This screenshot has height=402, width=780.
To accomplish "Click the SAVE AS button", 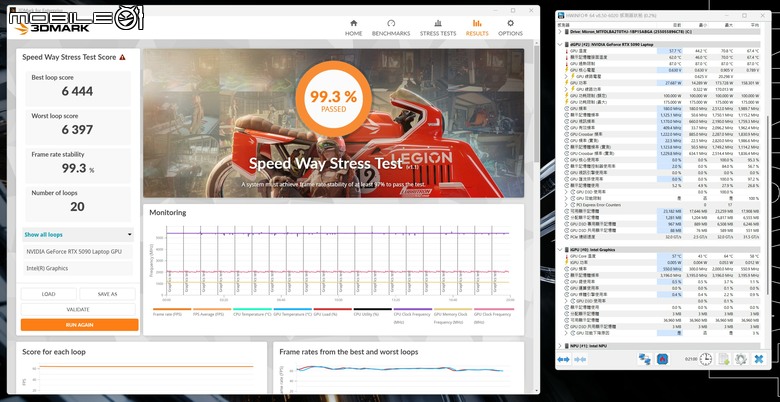I will pyautogui.click(x=107, y=294).
